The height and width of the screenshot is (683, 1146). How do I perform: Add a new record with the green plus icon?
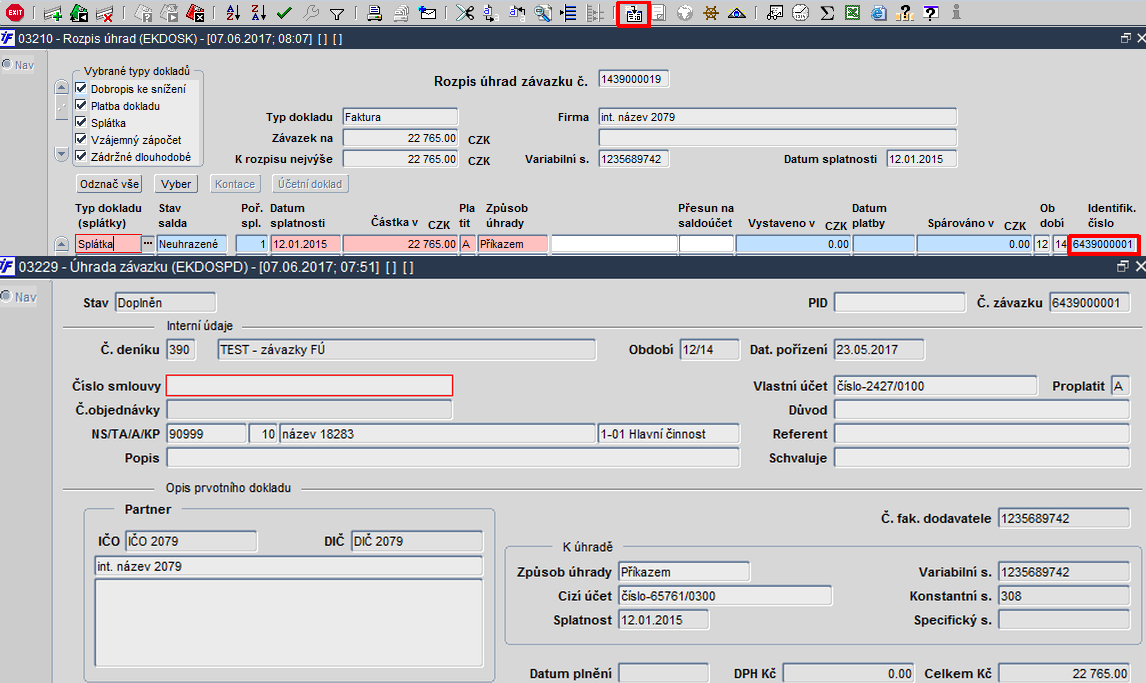[x=53, y=12]
